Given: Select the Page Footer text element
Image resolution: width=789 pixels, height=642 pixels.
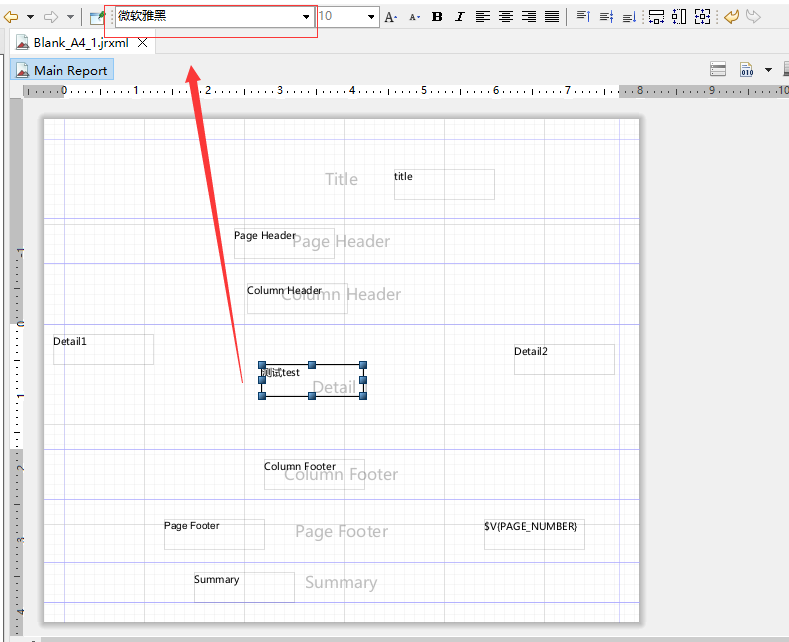Looking at the screenshot, I should (x=214, y=534).
